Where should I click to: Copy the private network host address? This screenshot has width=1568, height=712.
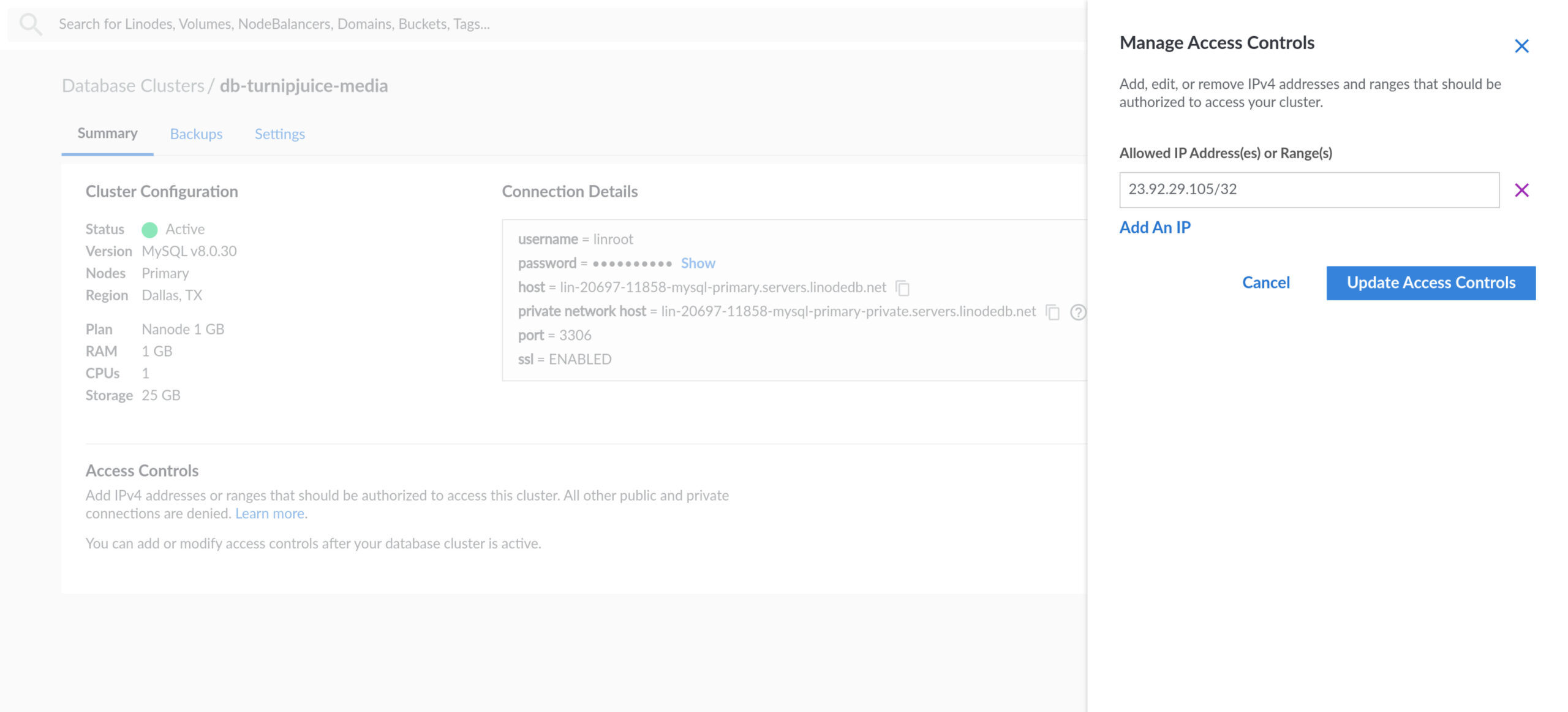click(1052, 312)
